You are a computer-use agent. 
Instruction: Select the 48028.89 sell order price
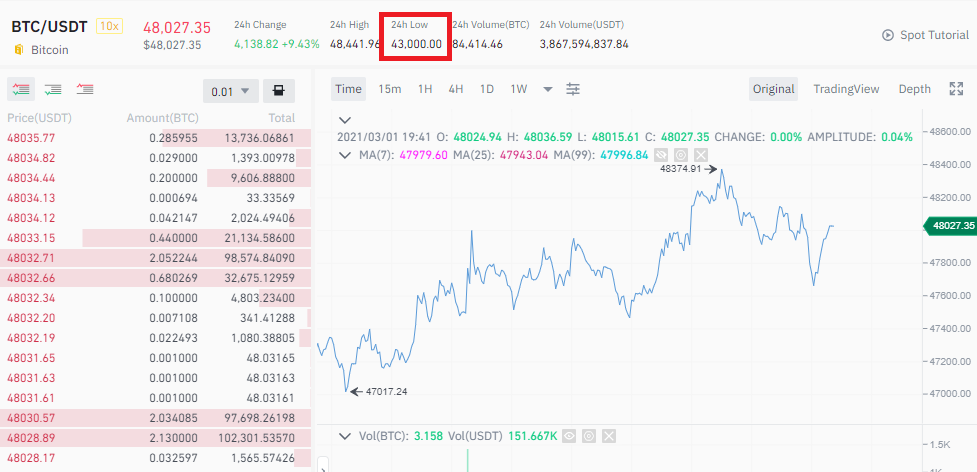tap(31, 438)
